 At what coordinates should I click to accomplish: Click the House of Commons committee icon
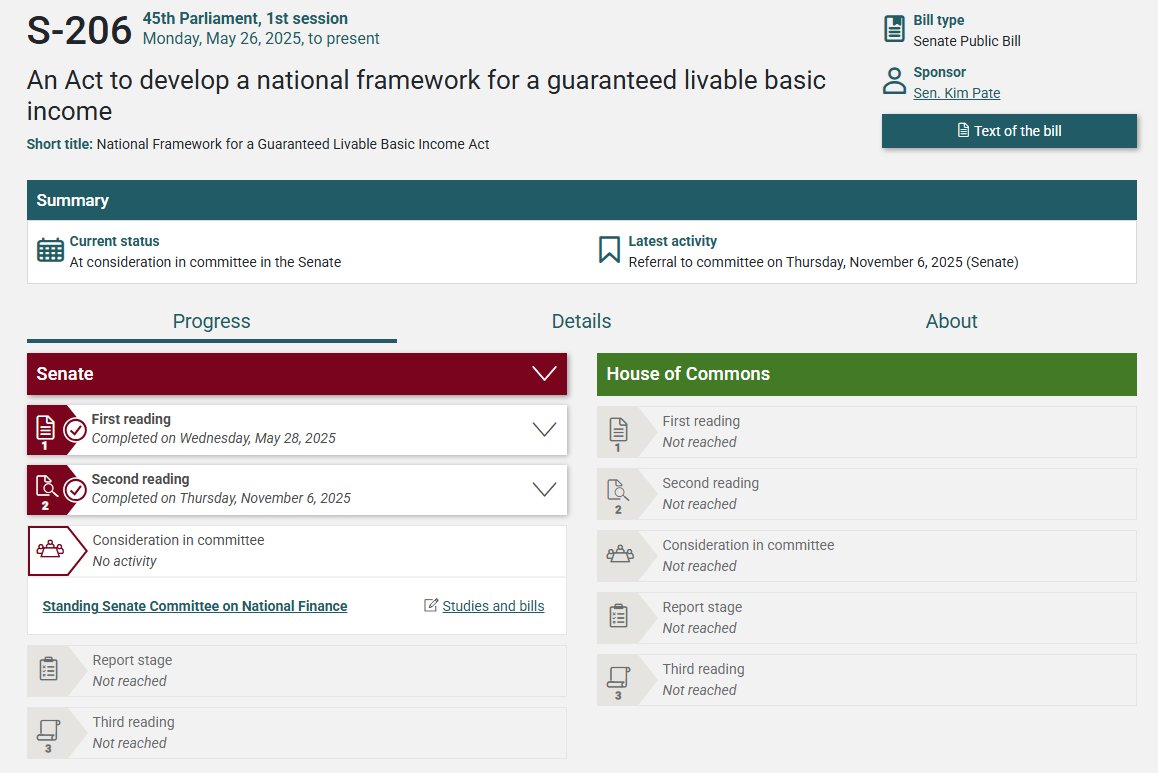coord(620,554)
